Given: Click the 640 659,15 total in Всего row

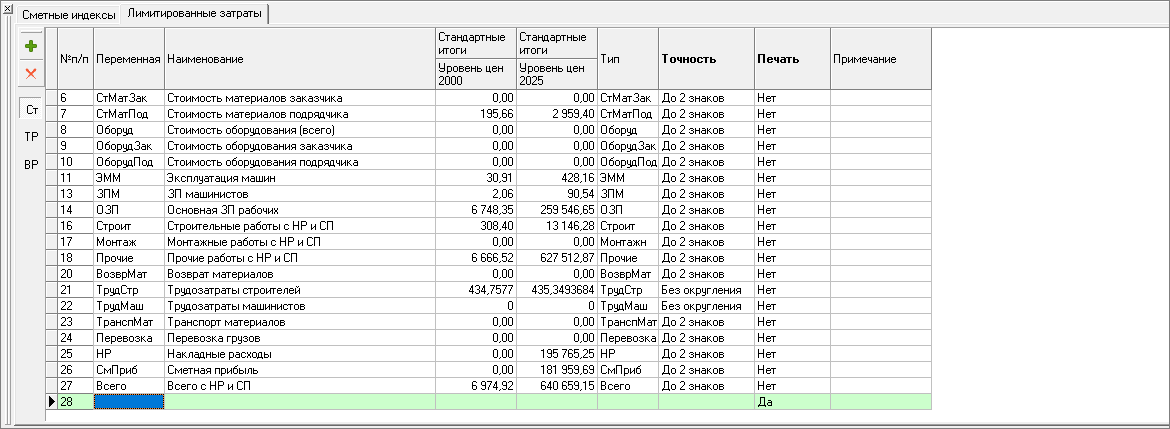Looking at the screenshot, I should pyautogui.click(x=556, y=385).
